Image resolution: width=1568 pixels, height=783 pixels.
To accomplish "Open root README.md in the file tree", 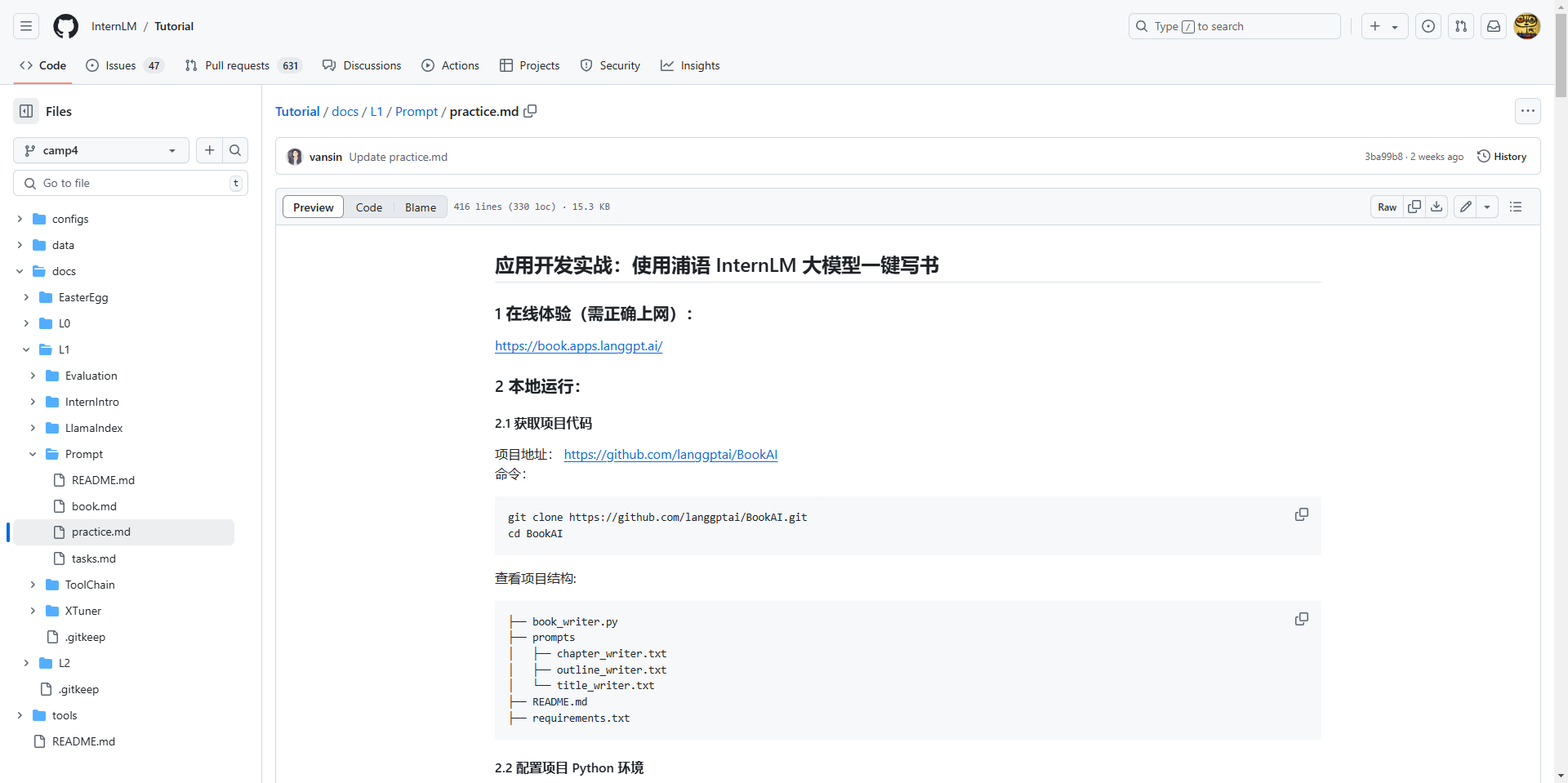I will pos(83,741).
